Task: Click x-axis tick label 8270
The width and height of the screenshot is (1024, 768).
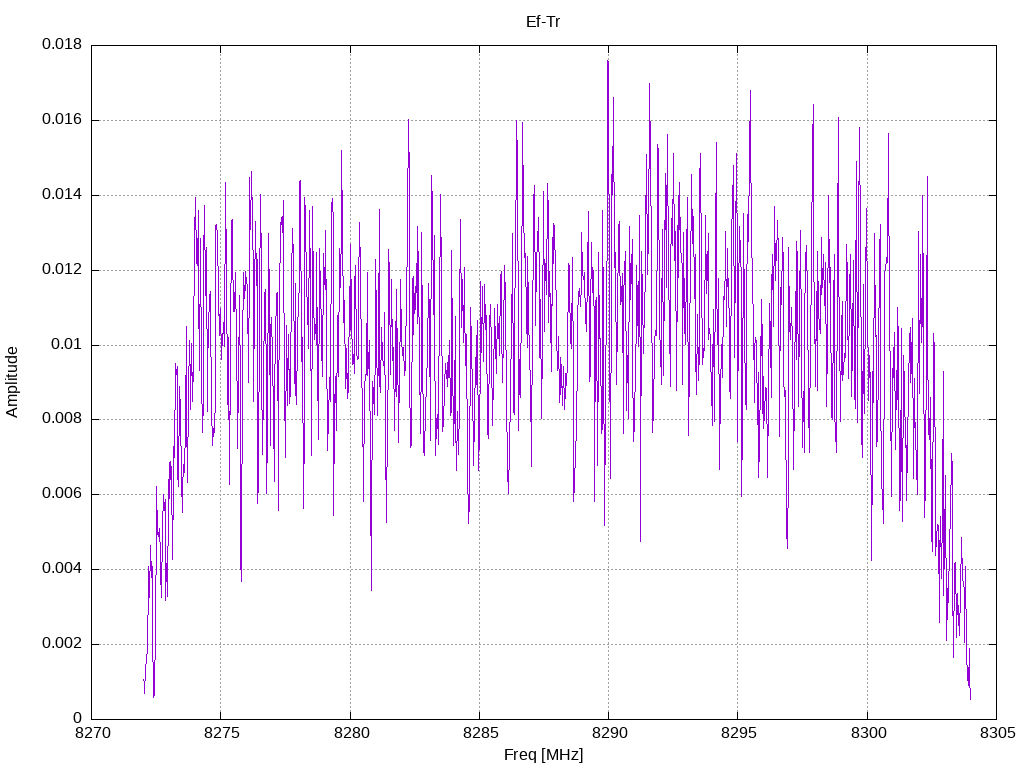Action: coord(93,733)
